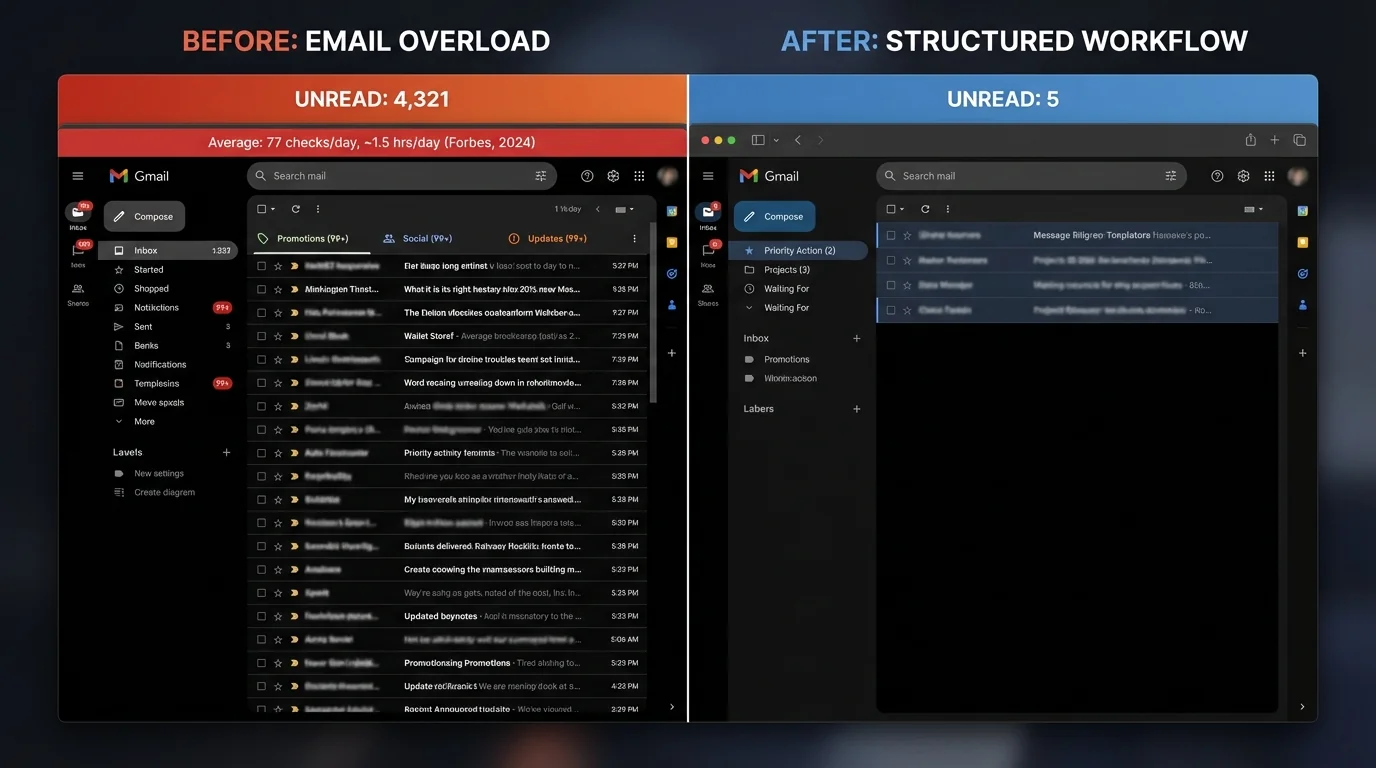Open the hamburger main menu

click(78, 175)
